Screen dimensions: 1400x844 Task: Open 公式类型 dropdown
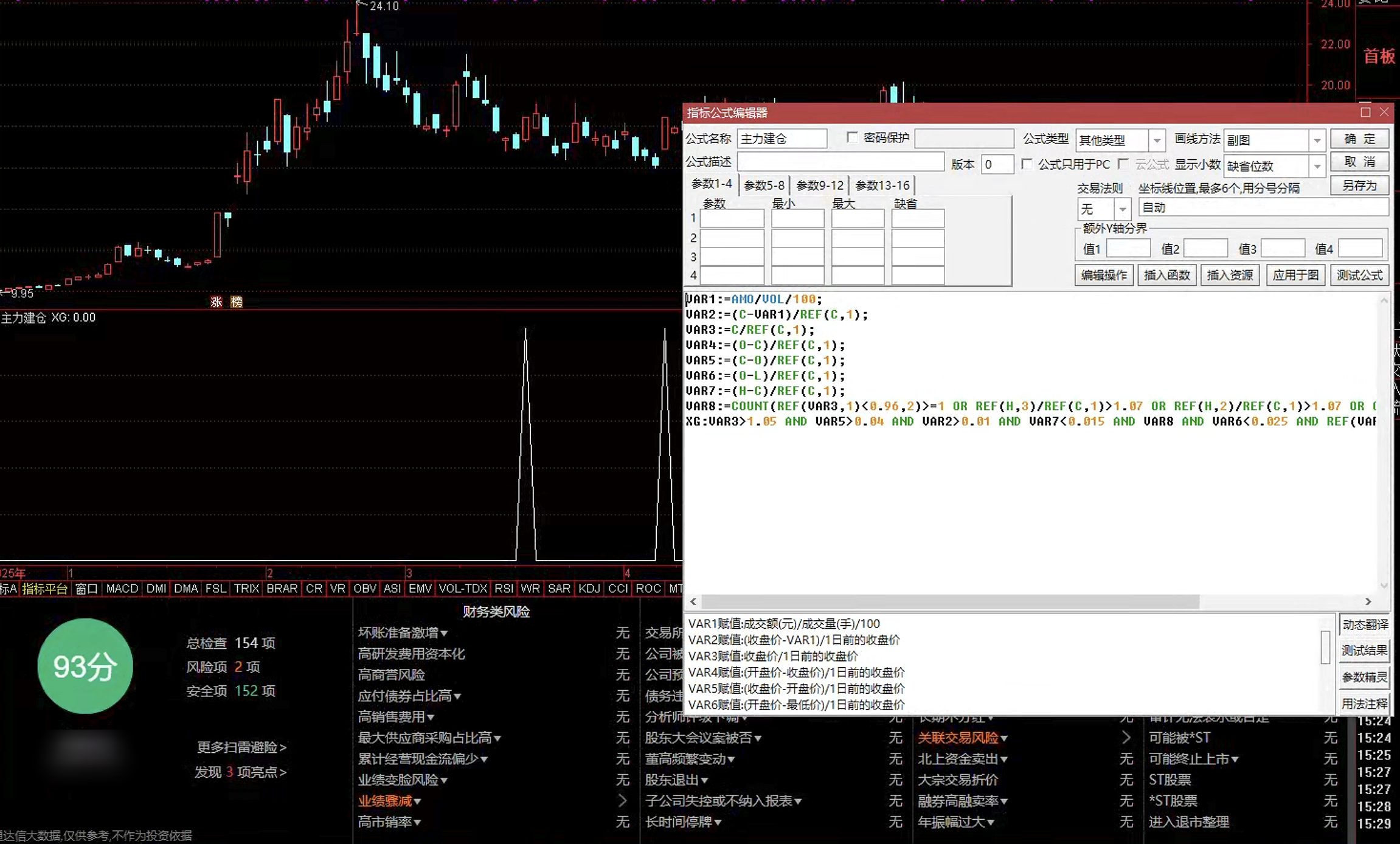[x=1157, y=140]
